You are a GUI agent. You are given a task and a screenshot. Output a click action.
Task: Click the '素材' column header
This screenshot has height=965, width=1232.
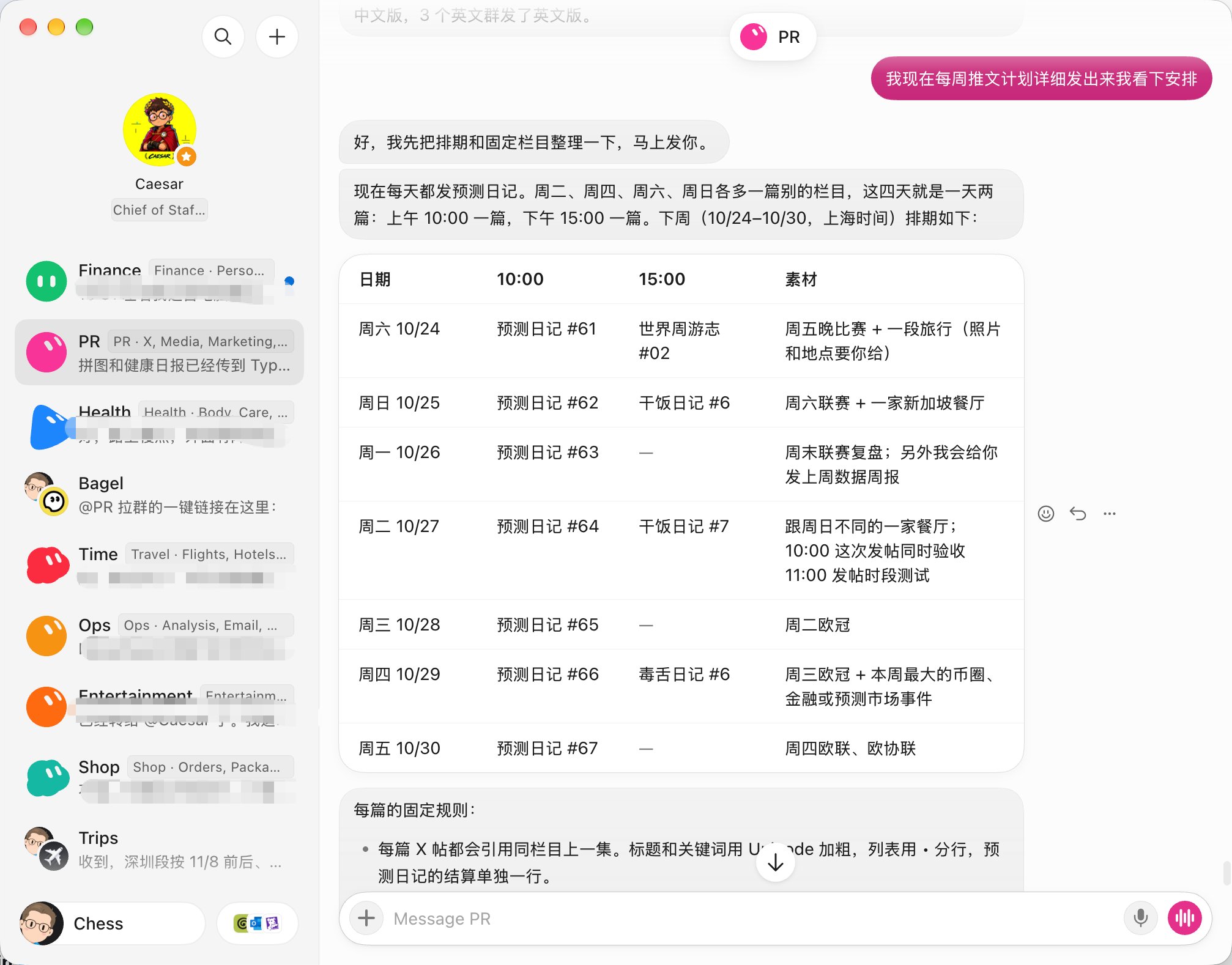pos(801,279)
